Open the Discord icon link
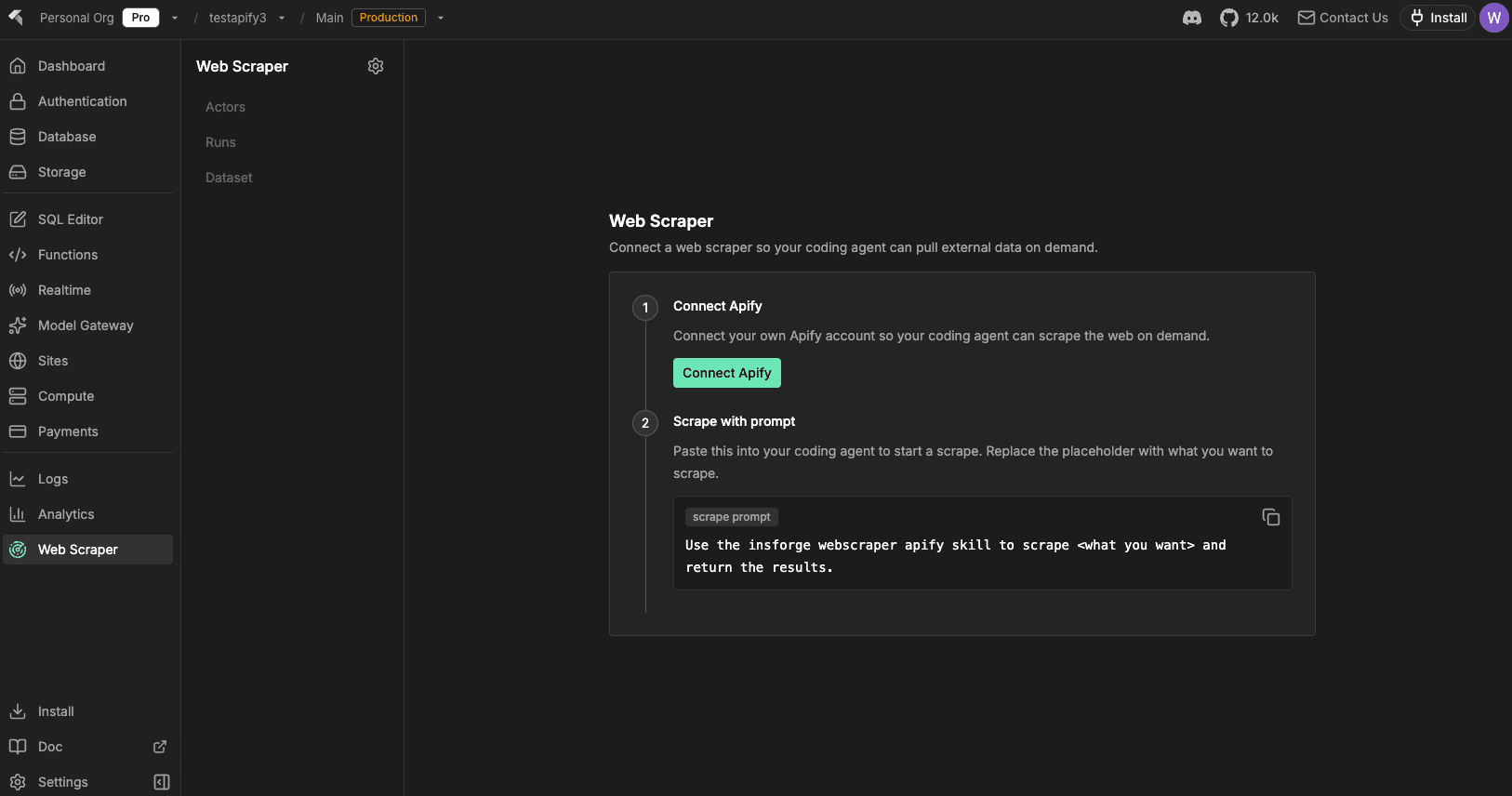The width and height of the screenshot is (1512, 796). [x=1191, y=18]
